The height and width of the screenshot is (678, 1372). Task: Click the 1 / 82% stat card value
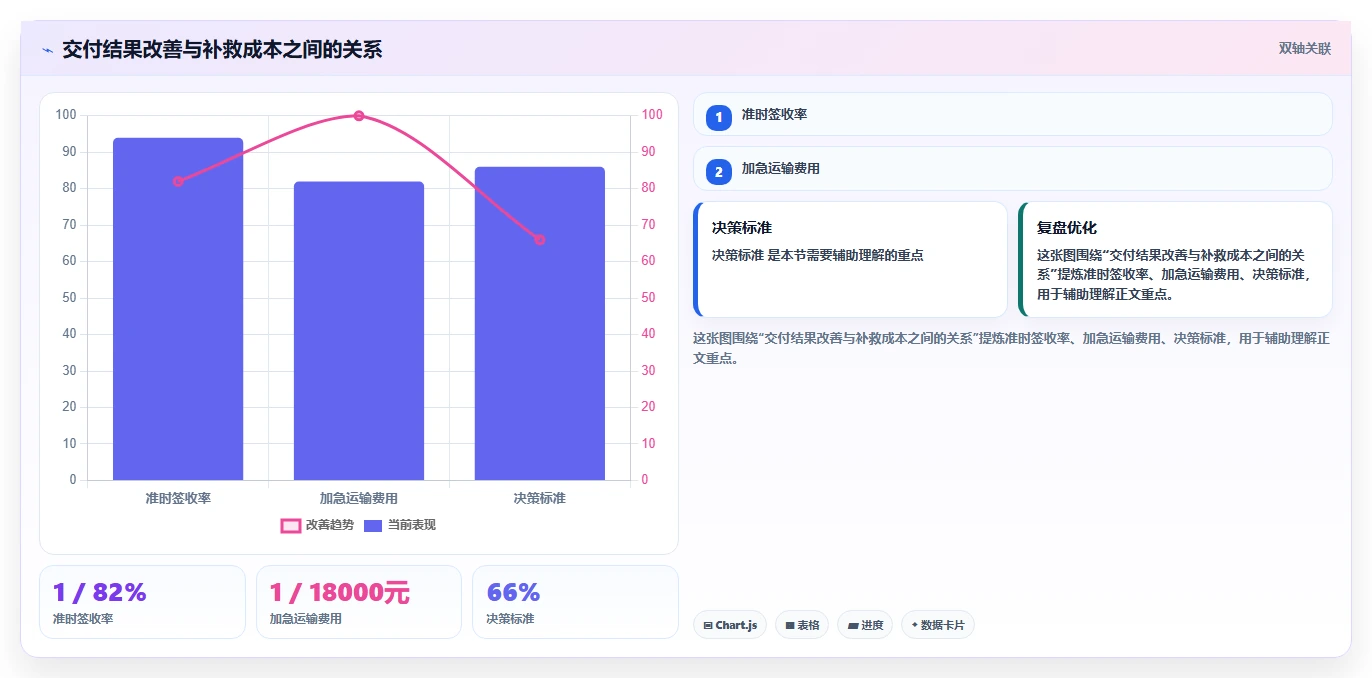[x=100, y=593]
